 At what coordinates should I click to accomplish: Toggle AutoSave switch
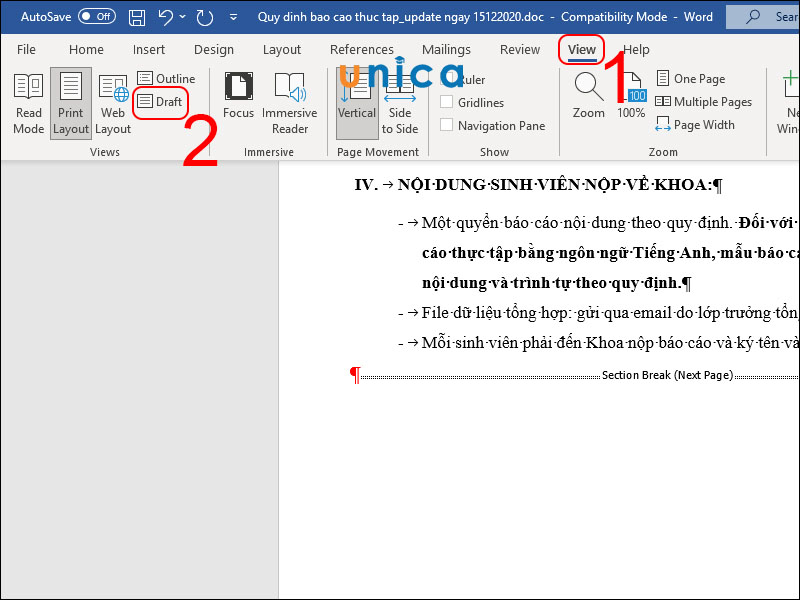96,17
